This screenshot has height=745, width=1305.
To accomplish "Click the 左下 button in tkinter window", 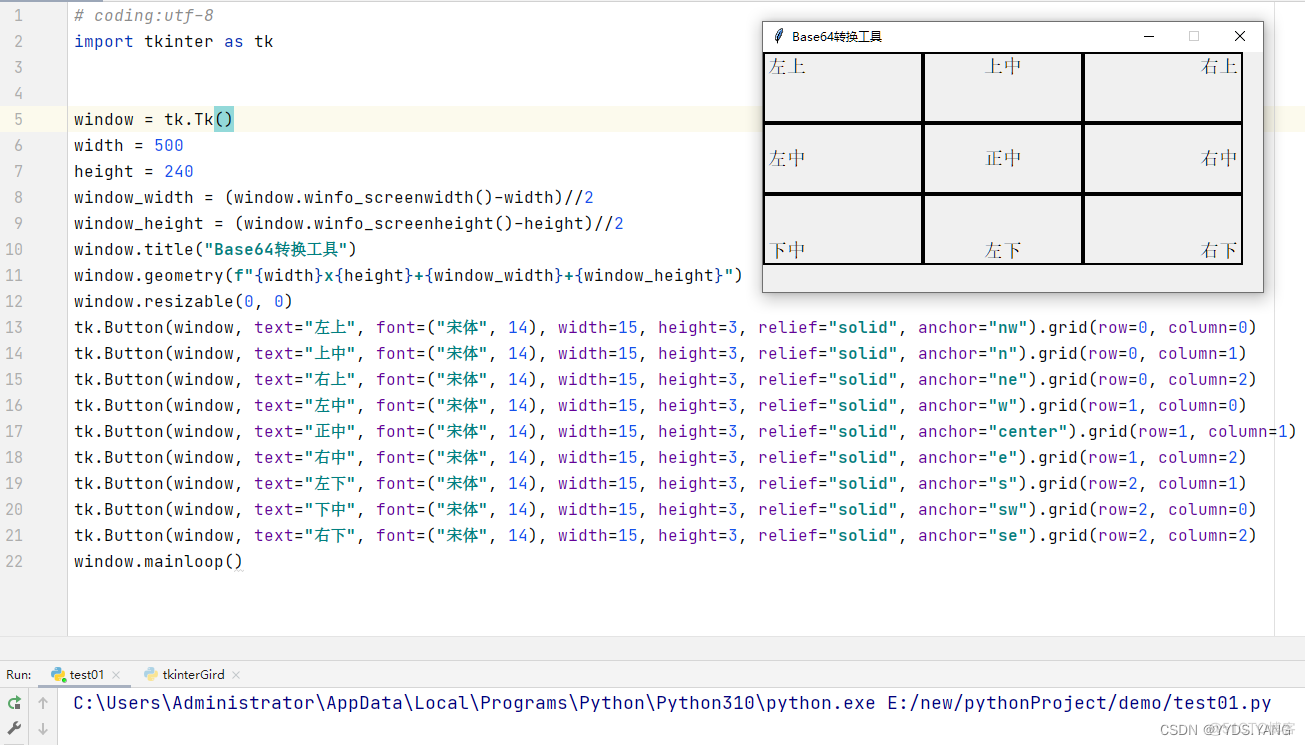I will pyautogui.click(x=1003, y=230).
